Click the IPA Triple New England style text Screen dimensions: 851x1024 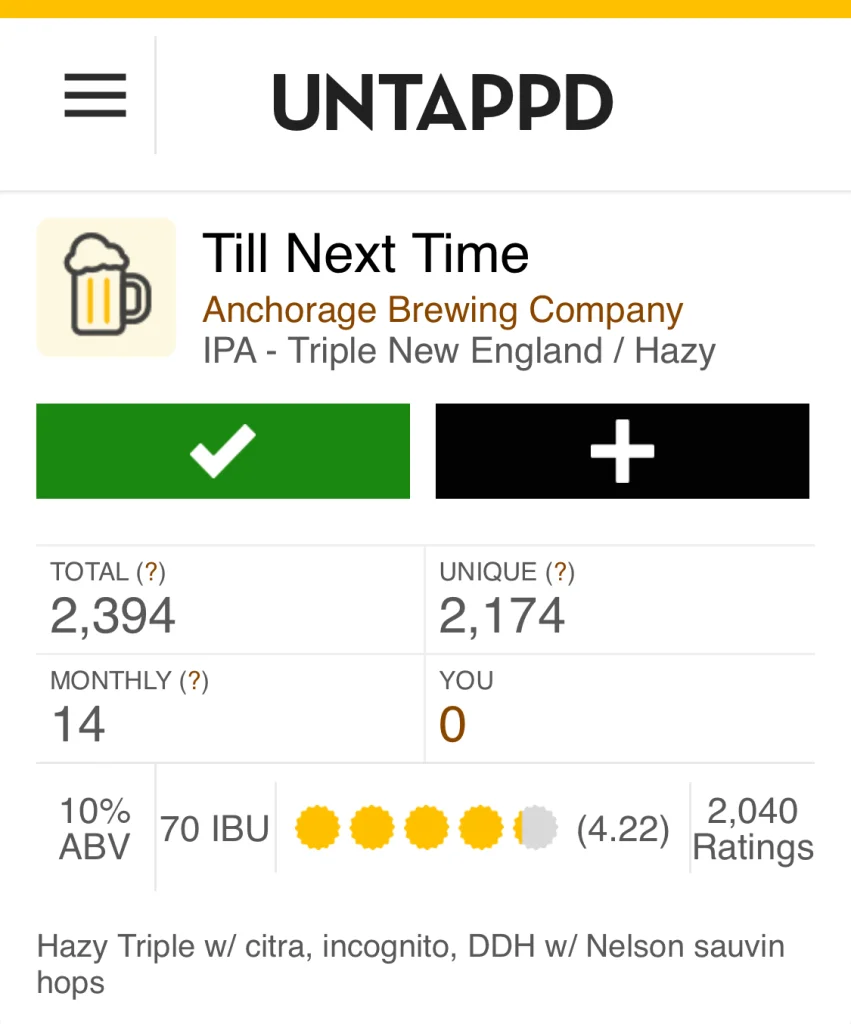(x=459, y=351)
